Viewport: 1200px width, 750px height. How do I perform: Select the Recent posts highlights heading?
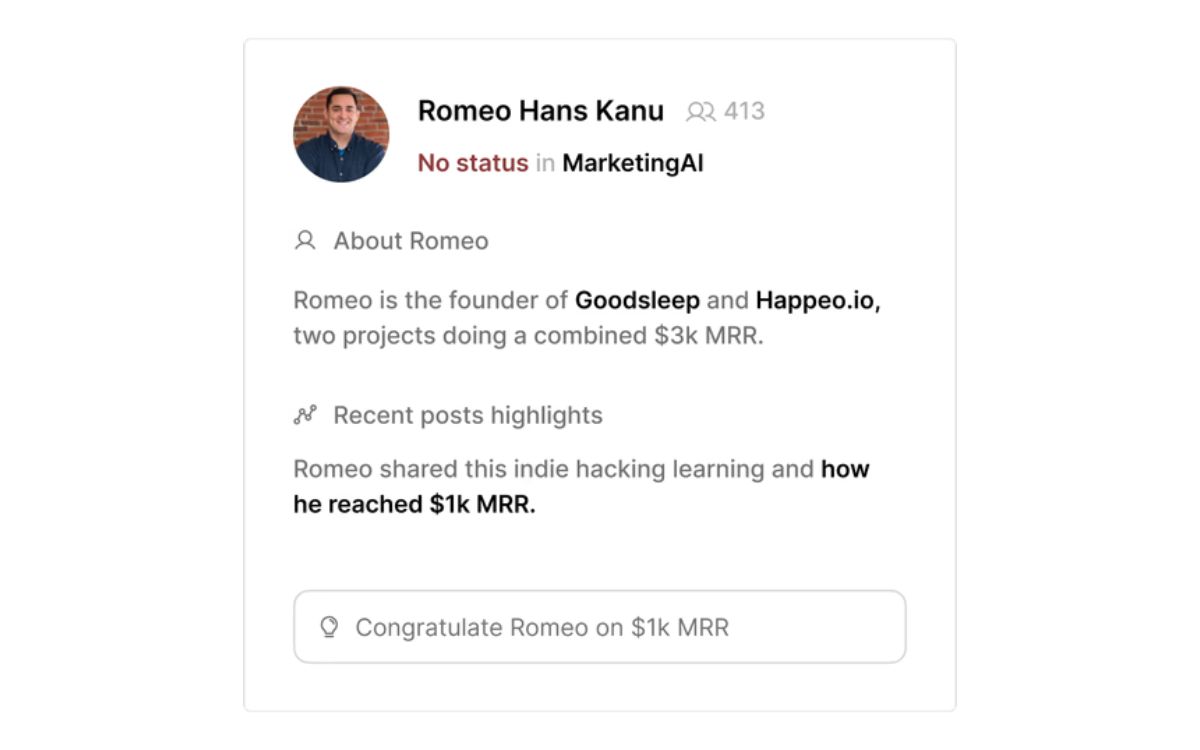click(468, 415)
